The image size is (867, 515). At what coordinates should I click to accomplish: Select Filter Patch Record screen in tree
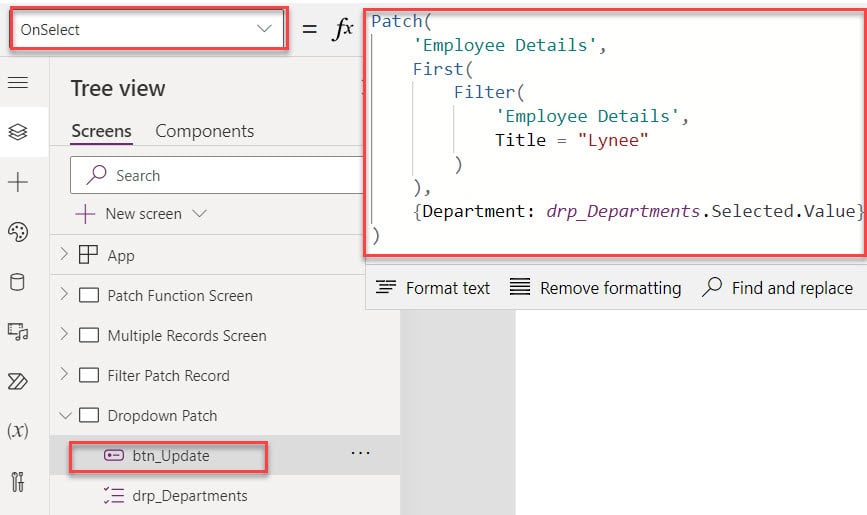(169, 375)
